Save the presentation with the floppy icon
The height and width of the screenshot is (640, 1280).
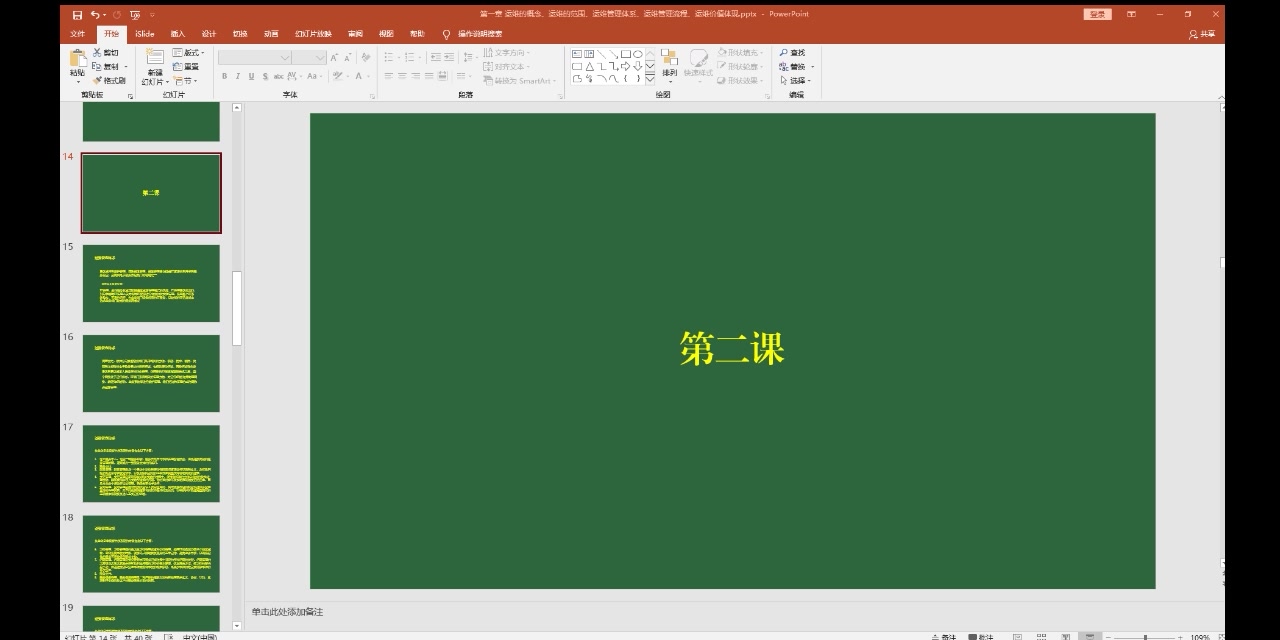[x=77, y=14]
